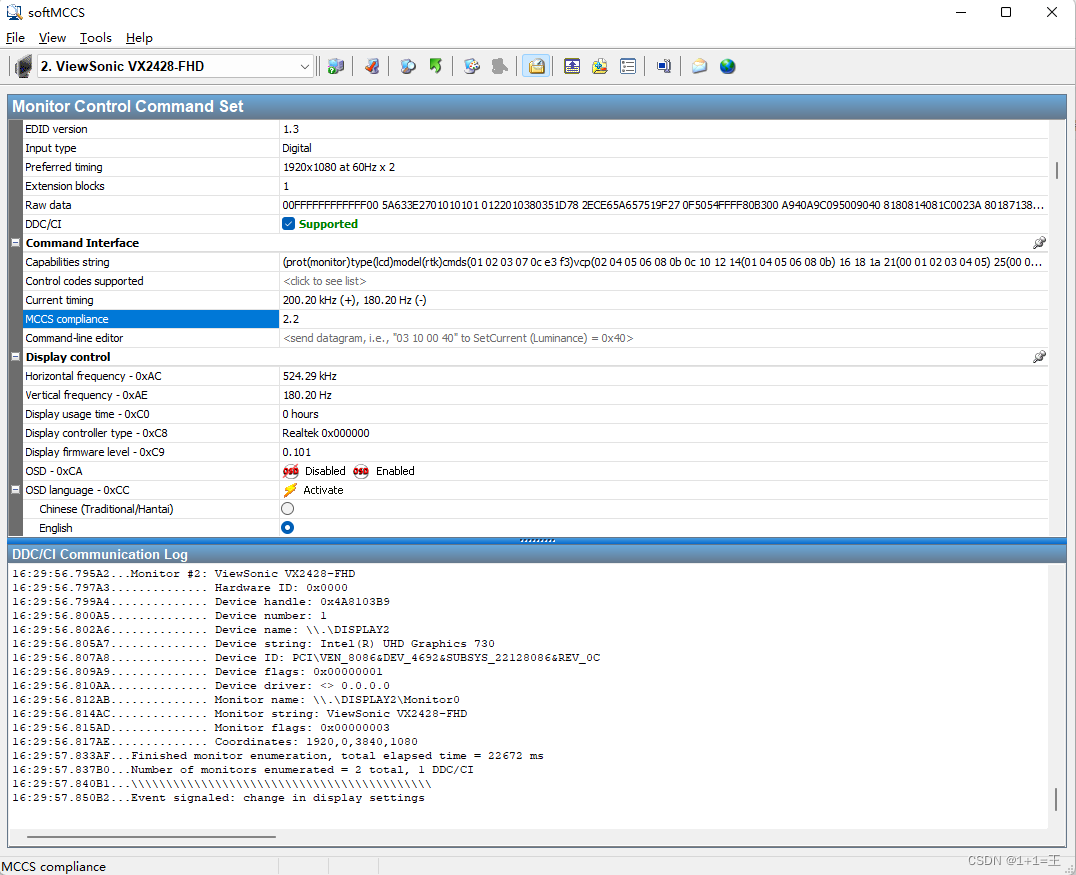This screenshot has width=1076, height=875.
Task: Click the Disabled label for OSD
Action: [325, 471]
